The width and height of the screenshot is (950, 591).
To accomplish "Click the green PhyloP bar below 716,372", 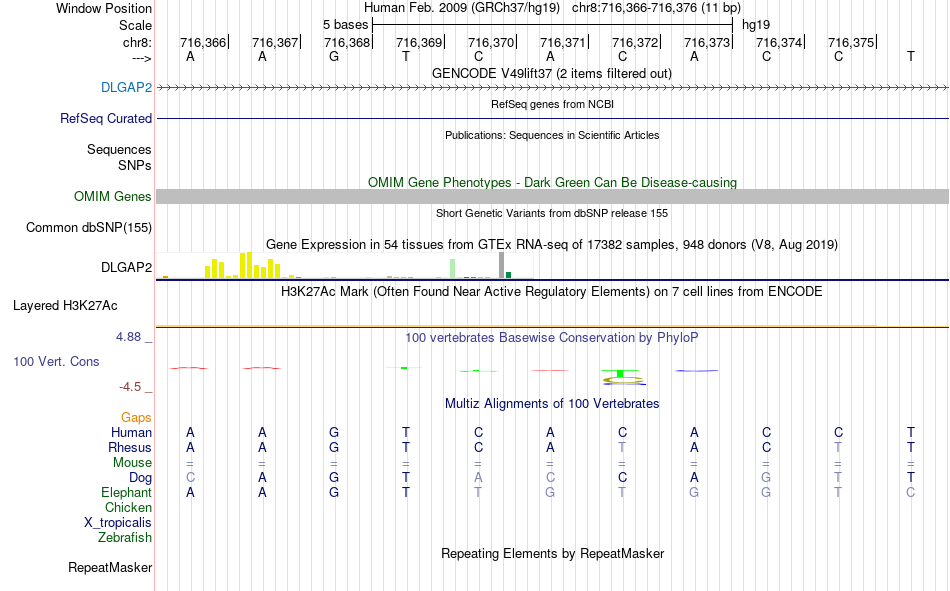I will [620, 373].
